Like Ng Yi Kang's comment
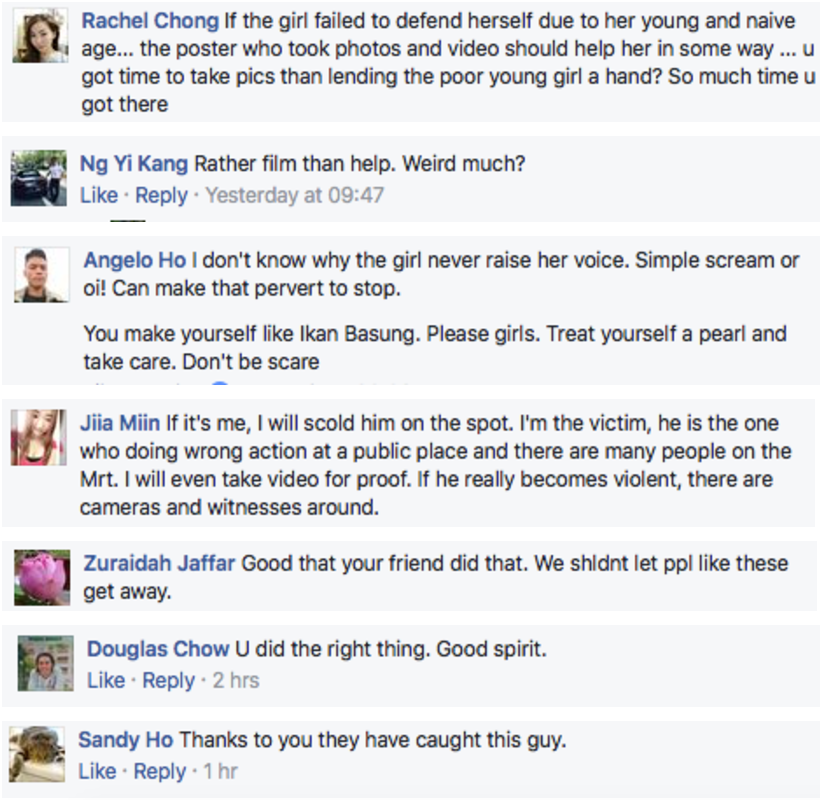 pos(98,195)
